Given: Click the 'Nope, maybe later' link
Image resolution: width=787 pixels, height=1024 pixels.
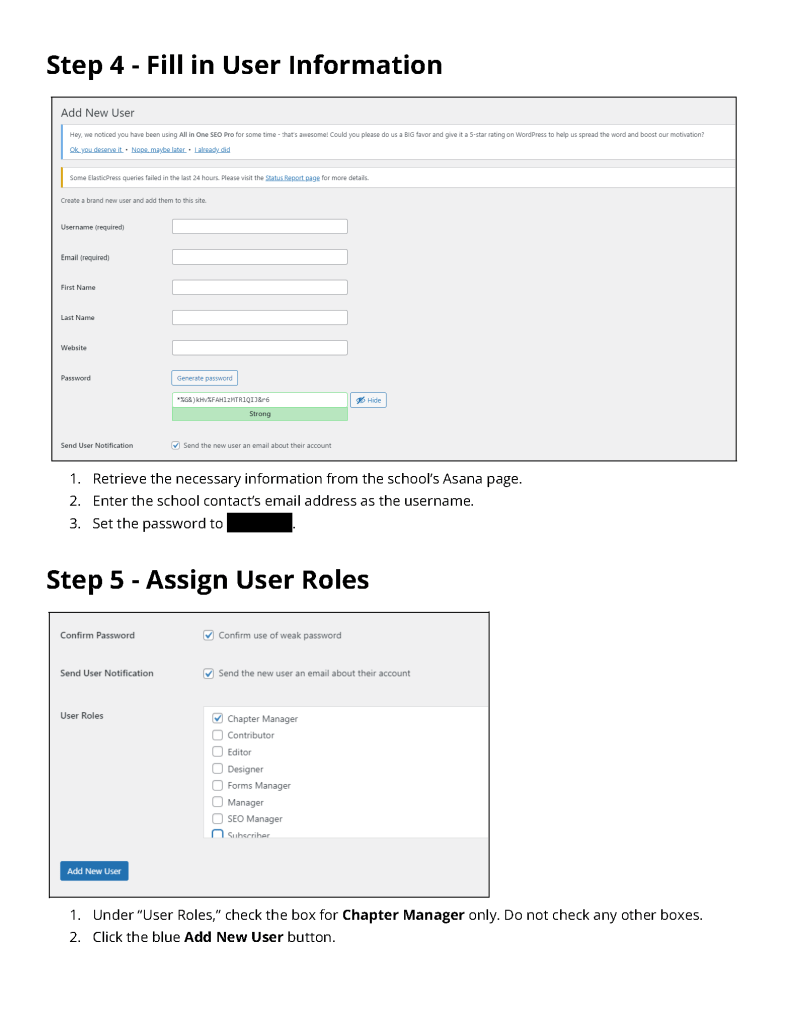Looking at the screenshot, I should coord(158,150).
